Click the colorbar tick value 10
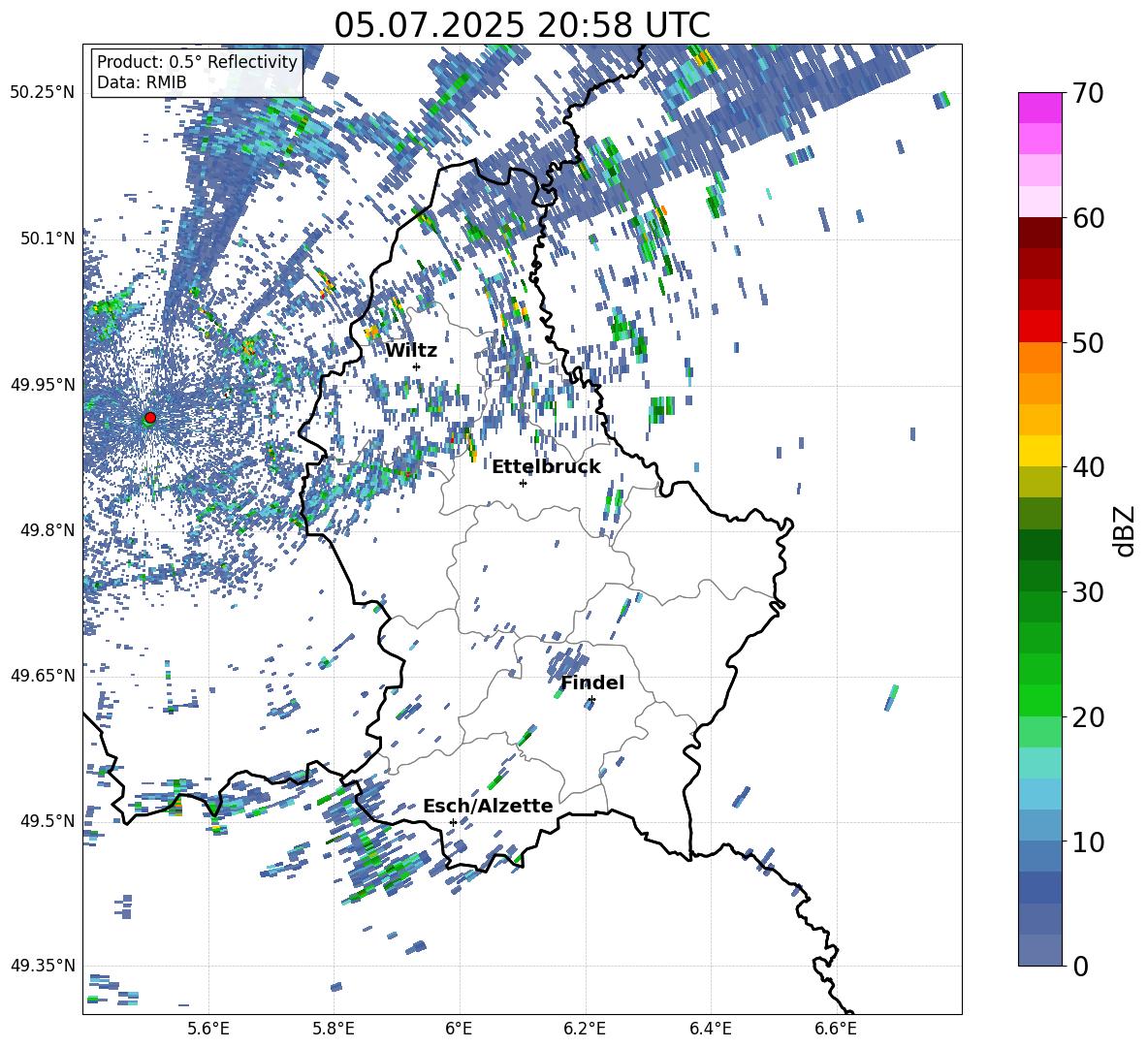The height and width of the screenshot is (1048, 1148). coord(1088,841)
